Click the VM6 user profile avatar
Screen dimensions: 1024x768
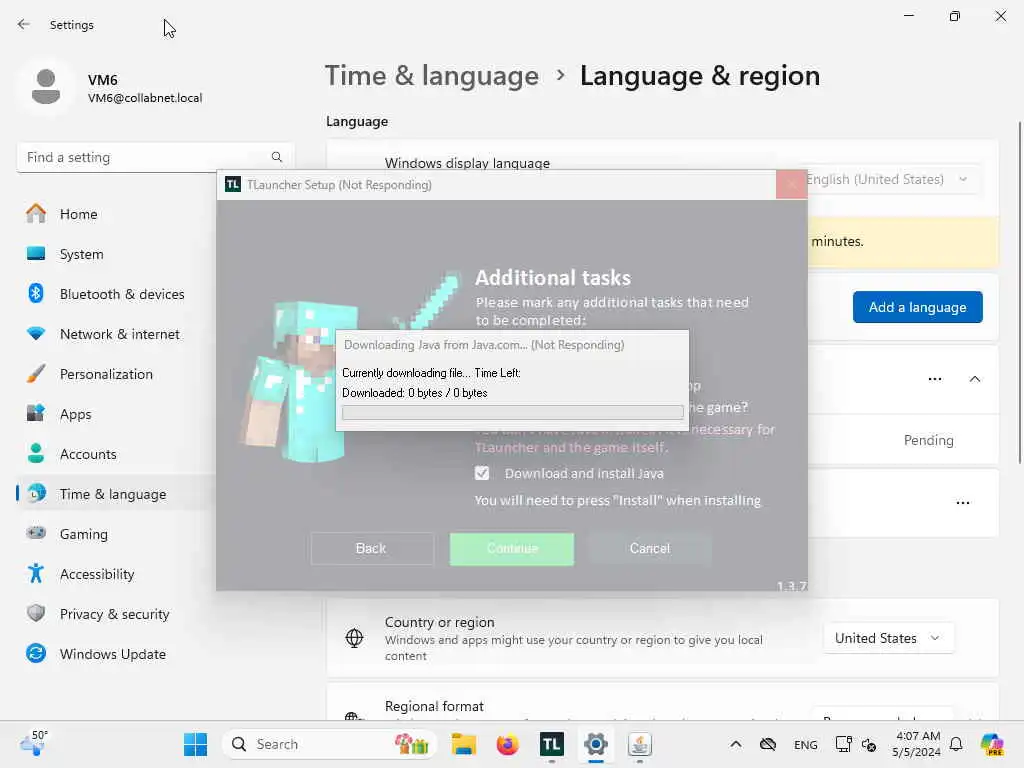pos(46,87)
